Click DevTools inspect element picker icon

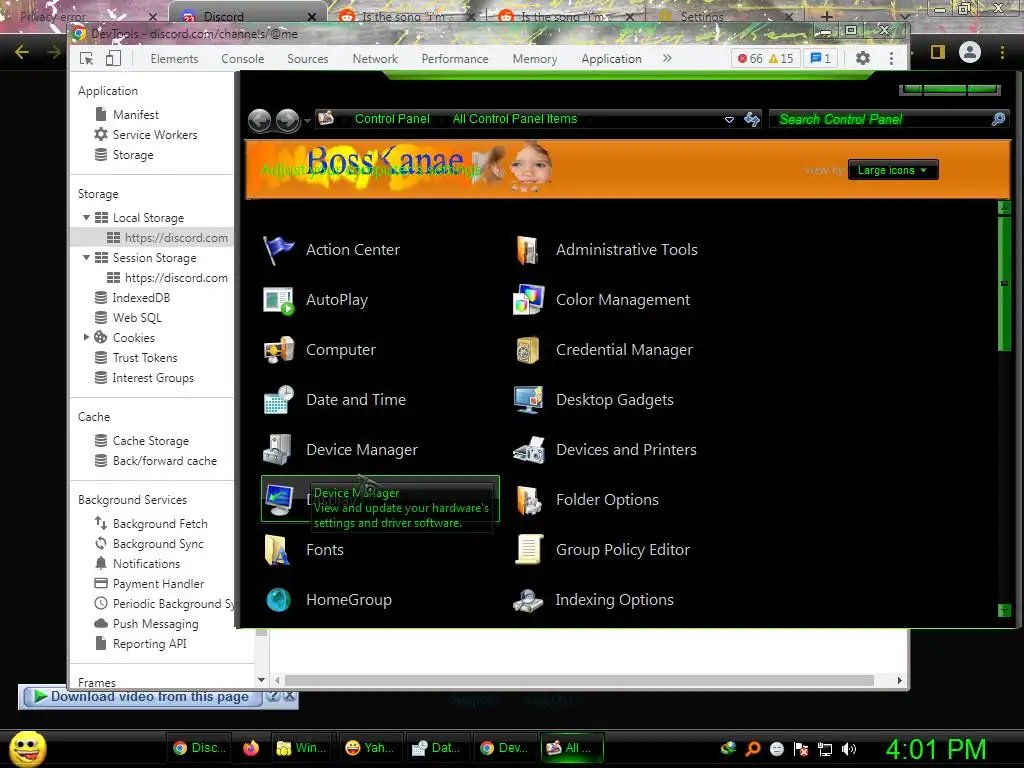click(x=86, y=59)
